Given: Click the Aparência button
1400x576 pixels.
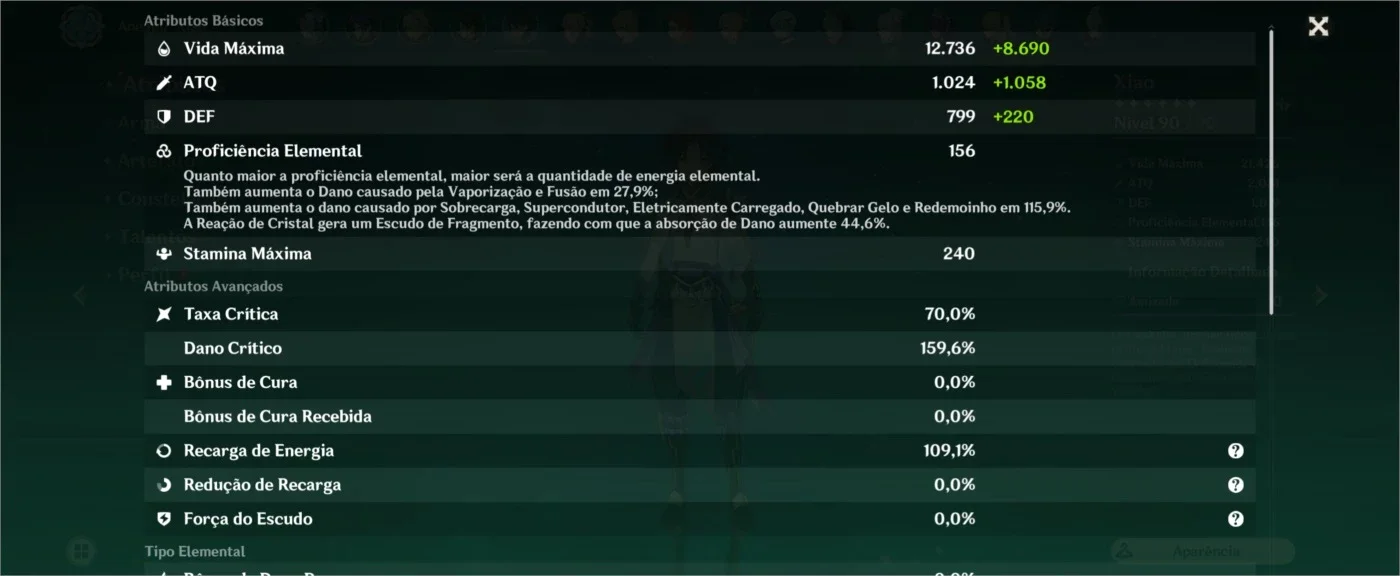Looking at the screenshot, I should pyautogui.click(x=1203, y=551).
